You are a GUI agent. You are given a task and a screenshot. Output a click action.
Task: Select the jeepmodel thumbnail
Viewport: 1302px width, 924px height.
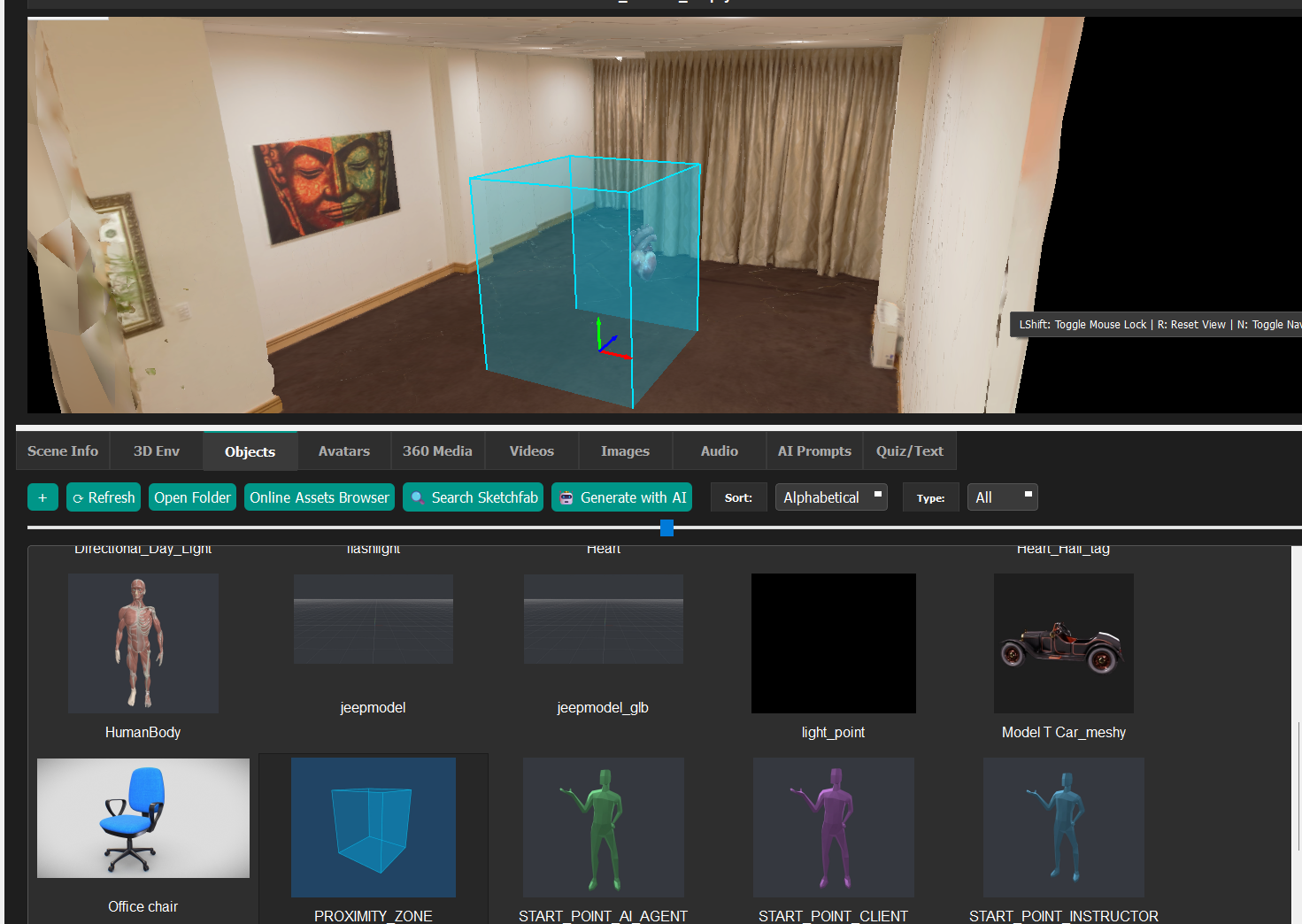point(374,620)
